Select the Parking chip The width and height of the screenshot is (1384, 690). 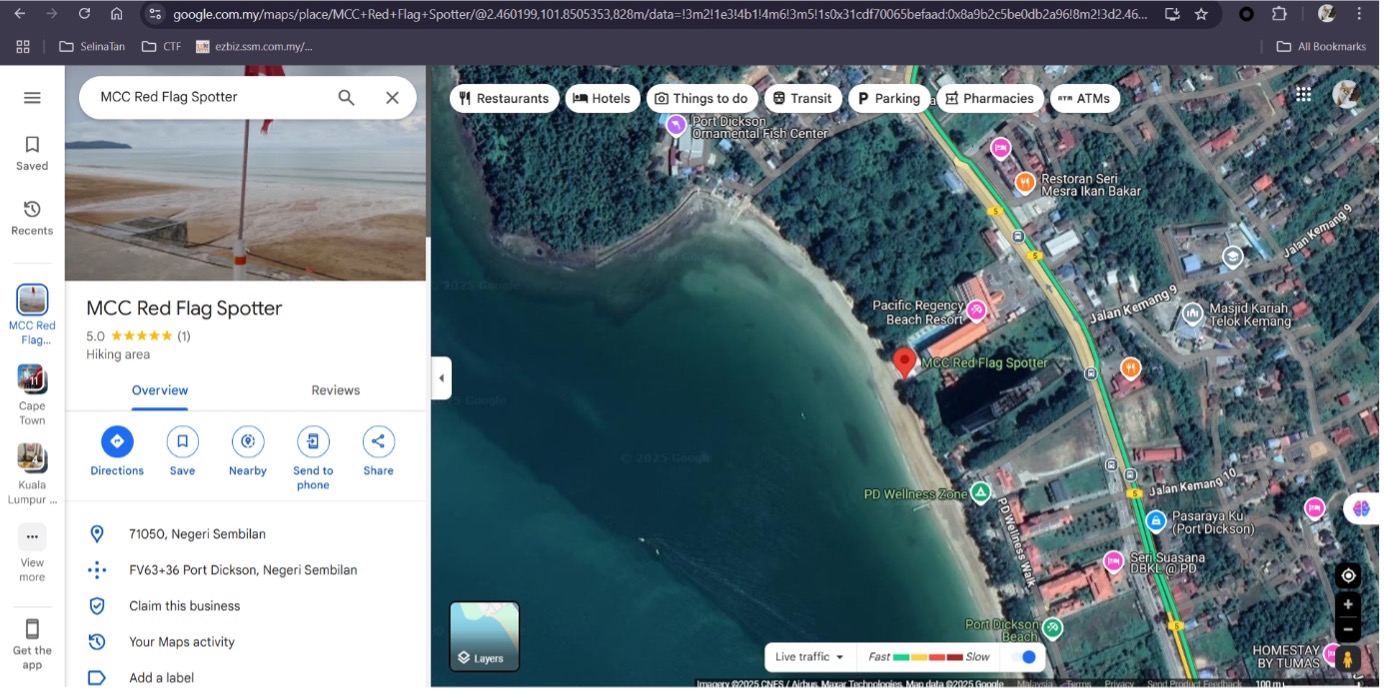[x=889, y=98]
